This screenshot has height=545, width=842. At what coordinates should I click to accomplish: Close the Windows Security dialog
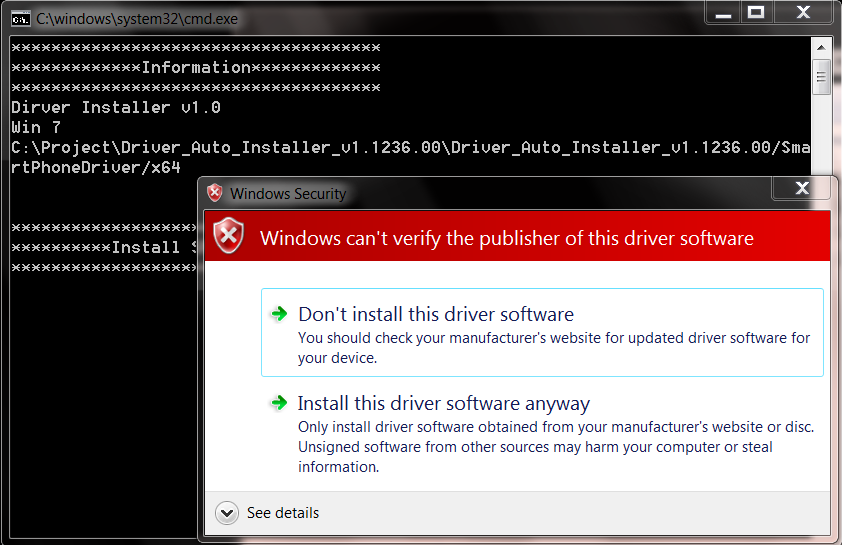pyautogui.click(x=801, y=188)
